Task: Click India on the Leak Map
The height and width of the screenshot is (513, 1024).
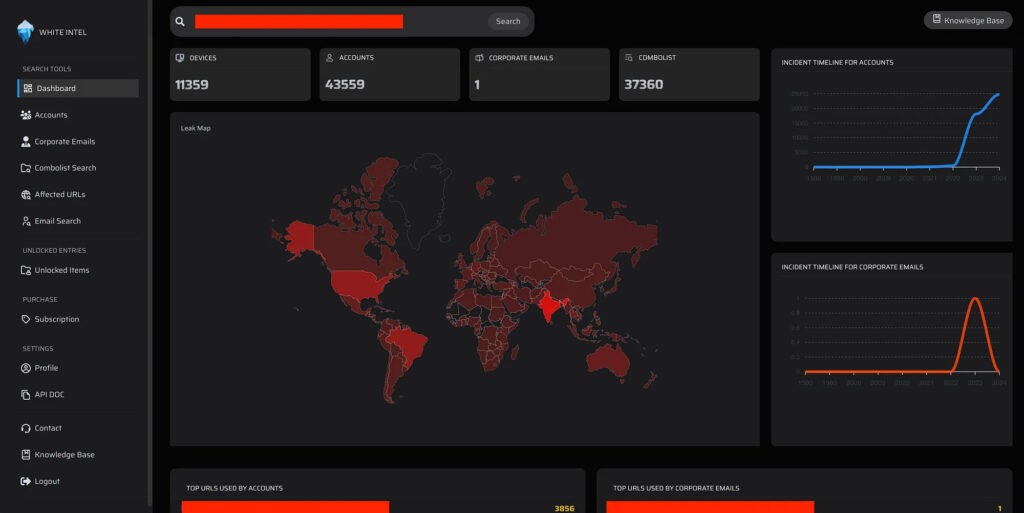Action: [549, 305]
